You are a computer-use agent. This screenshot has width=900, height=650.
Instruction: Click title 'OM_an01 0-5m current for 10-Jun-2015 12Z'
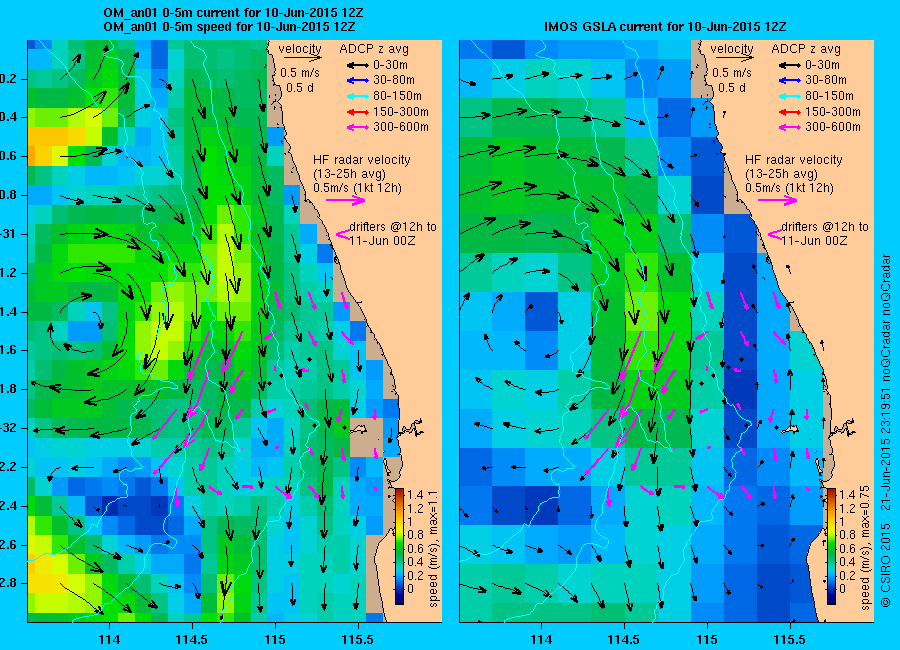pos(233,13)
